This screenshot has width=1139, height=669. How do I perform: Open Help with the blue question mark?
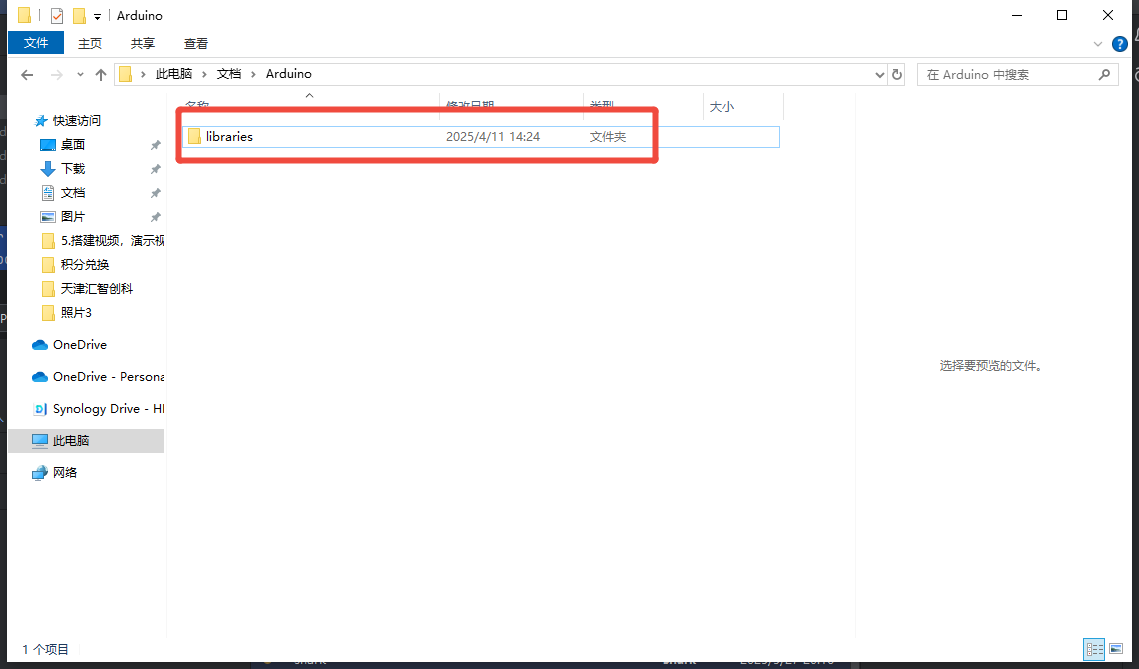(x=1120, y=44)
